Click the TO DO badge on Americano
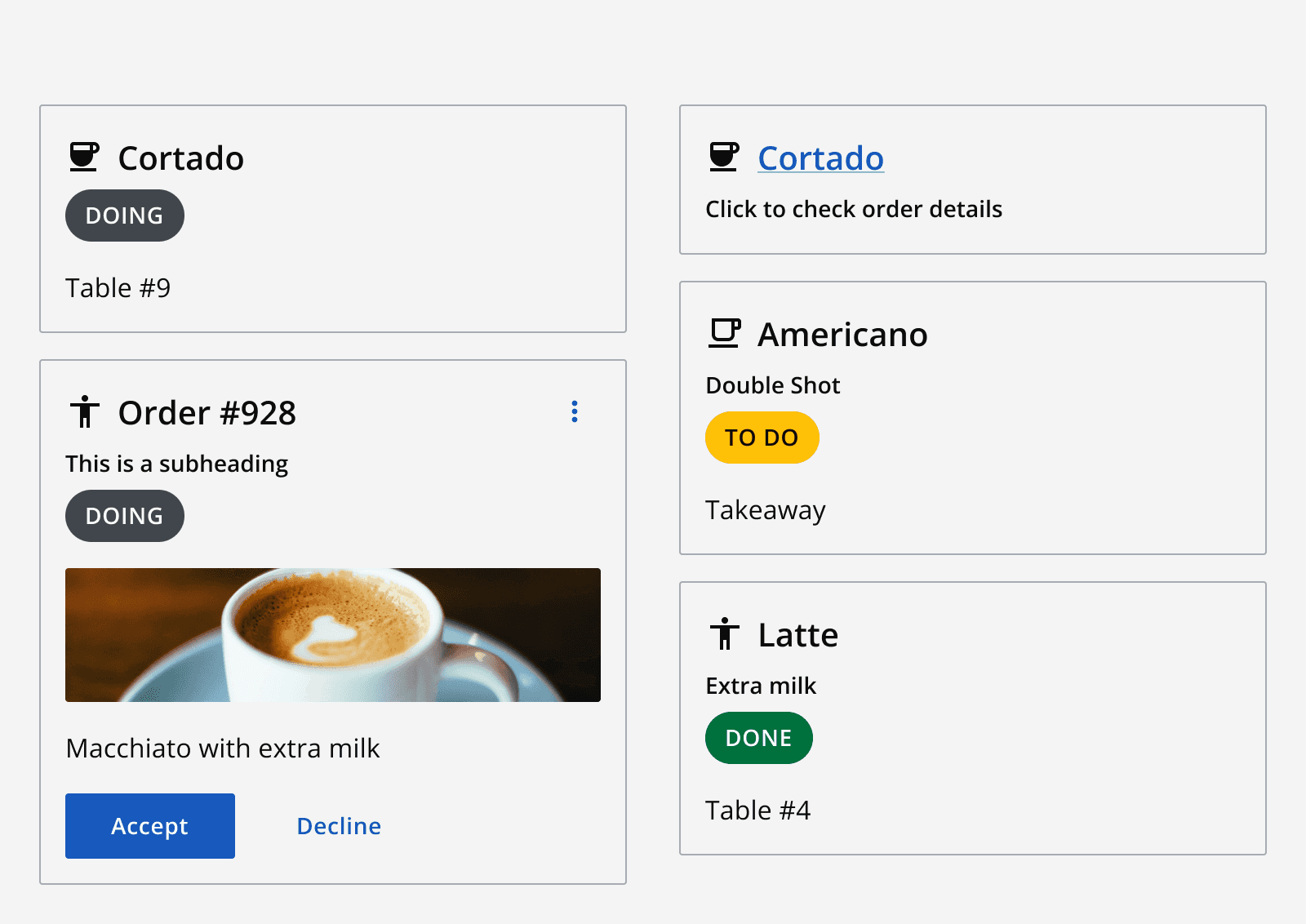 click(x=761, y=438)
